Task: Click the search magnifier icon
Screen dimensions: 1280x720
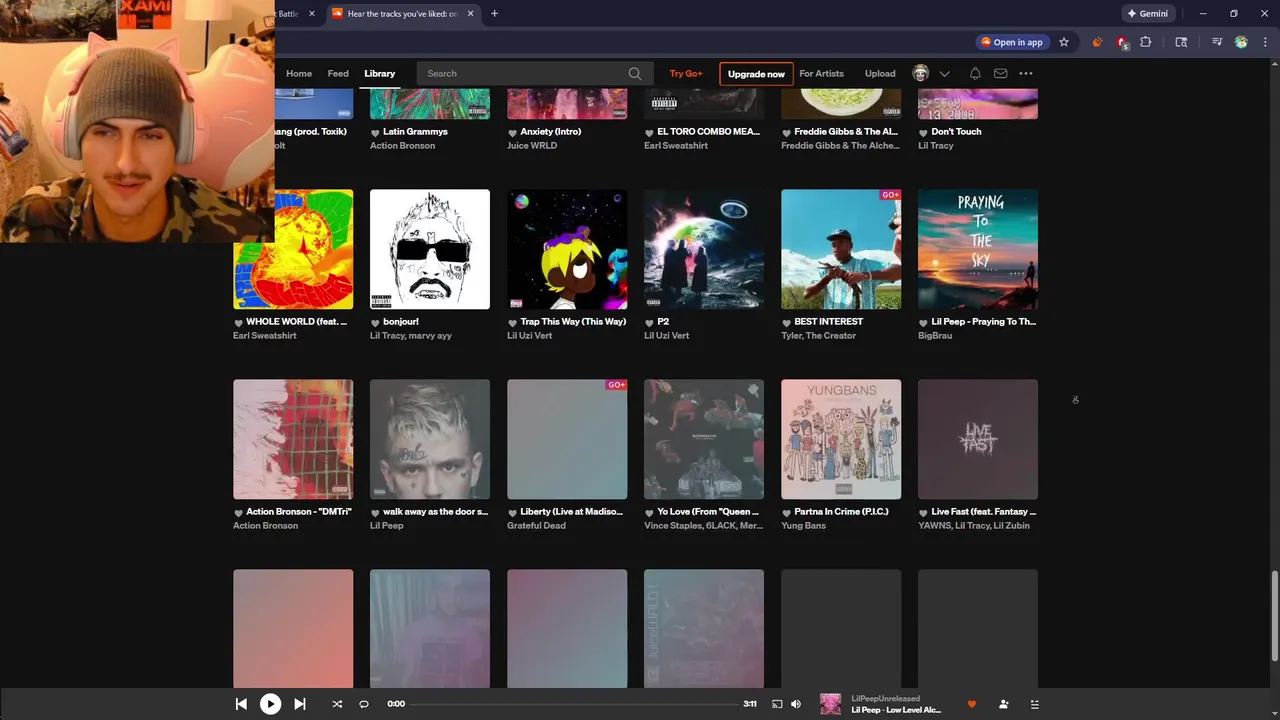Action: pyautogui.click(x=635, y=73)
